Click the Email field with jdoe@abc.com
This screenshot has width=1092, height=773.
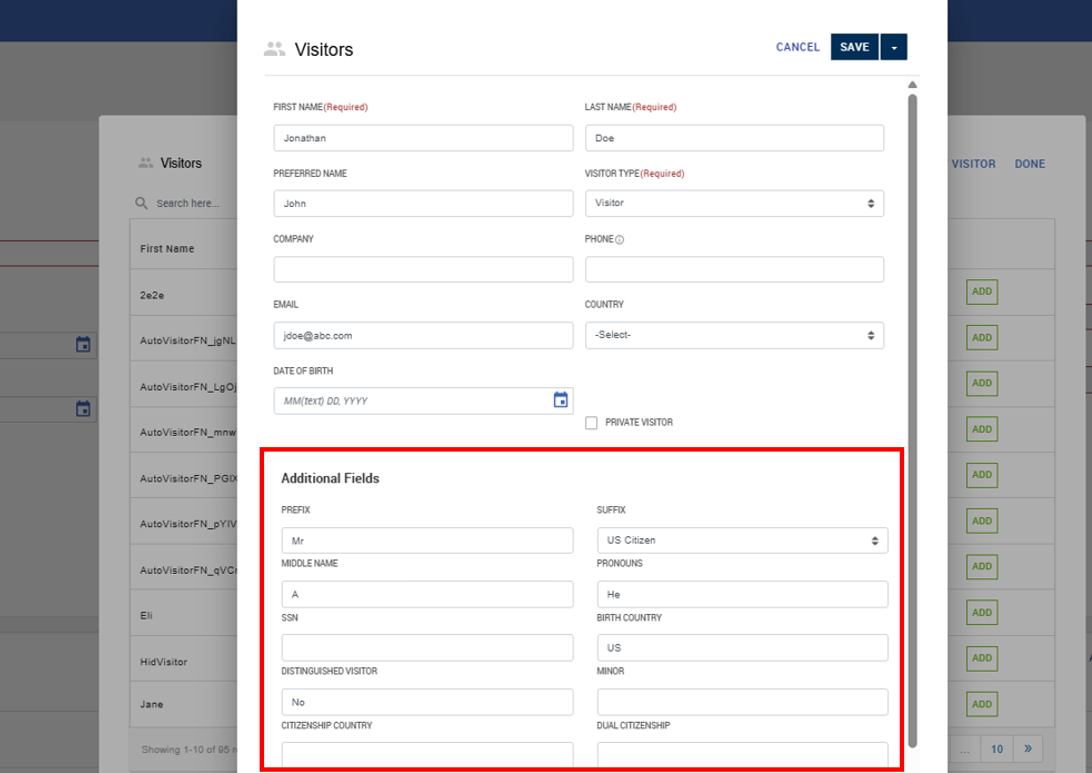[423, 336]
